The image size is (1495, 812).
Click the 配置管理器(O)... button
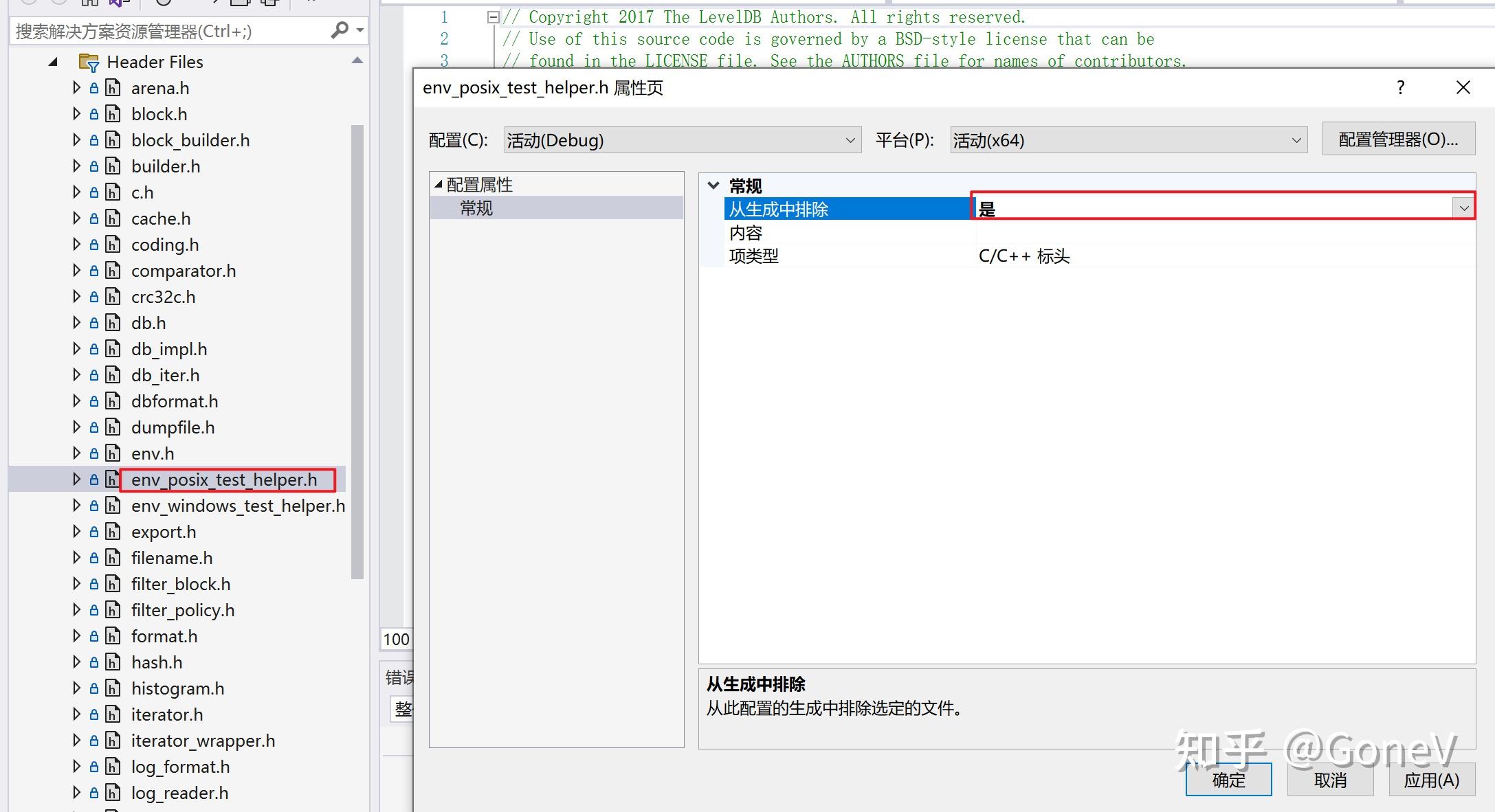[x=1398, y=138]
